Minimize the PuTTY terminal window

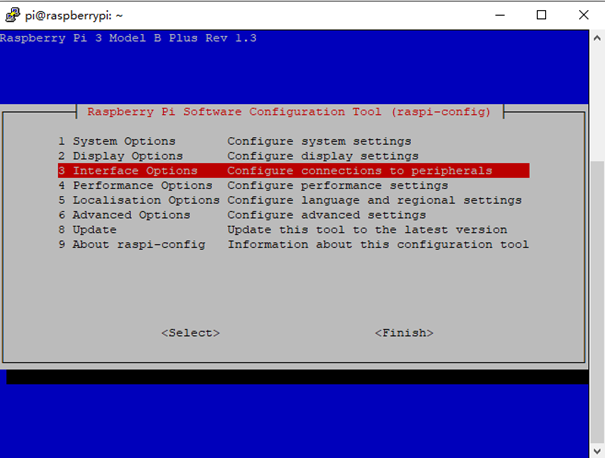(500, 15)
